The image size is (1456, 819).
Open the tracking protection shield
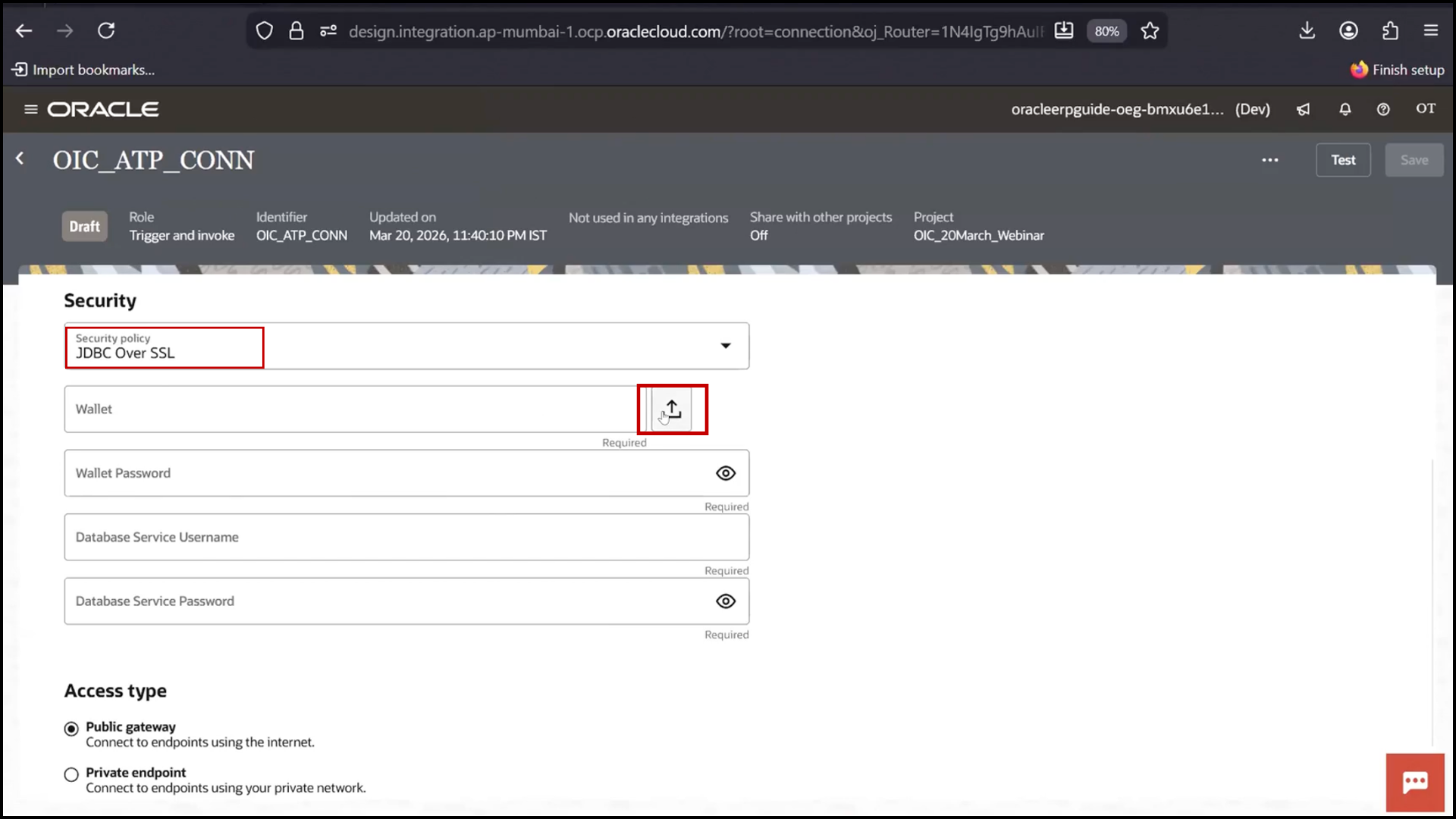(264, 31)
